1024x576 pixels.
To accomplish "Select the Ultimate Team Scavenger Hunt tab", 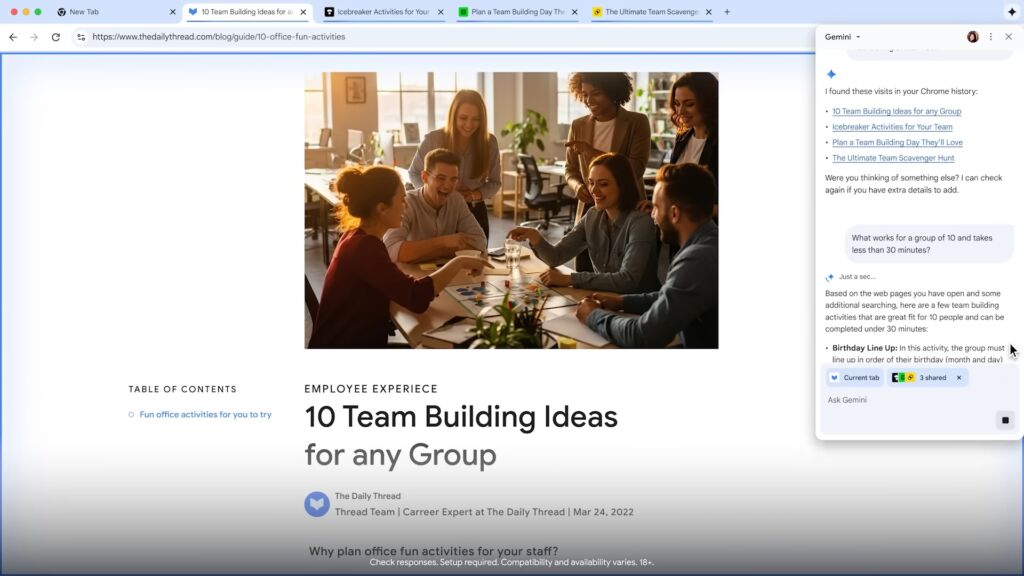I will tap(650, 12).
